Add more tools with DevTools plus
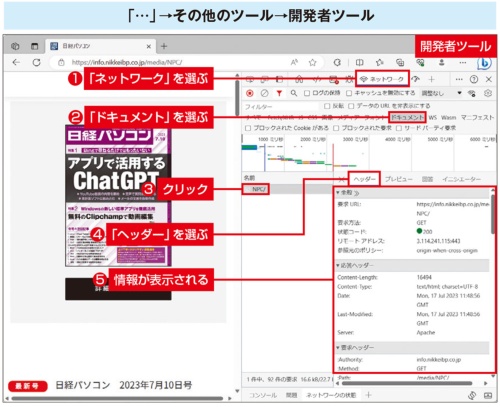 pos(432,79)
